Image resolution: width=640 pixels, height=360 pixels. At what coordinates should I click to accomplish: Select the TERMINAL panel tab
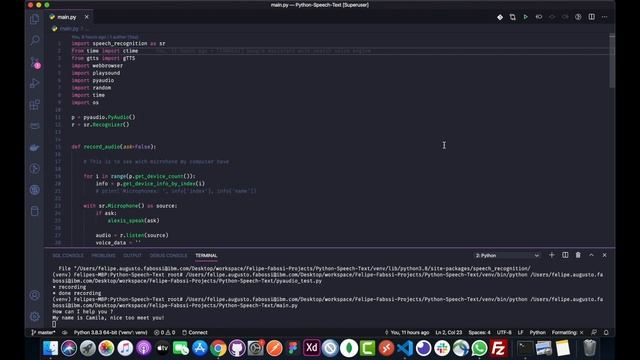pos(206,256)
